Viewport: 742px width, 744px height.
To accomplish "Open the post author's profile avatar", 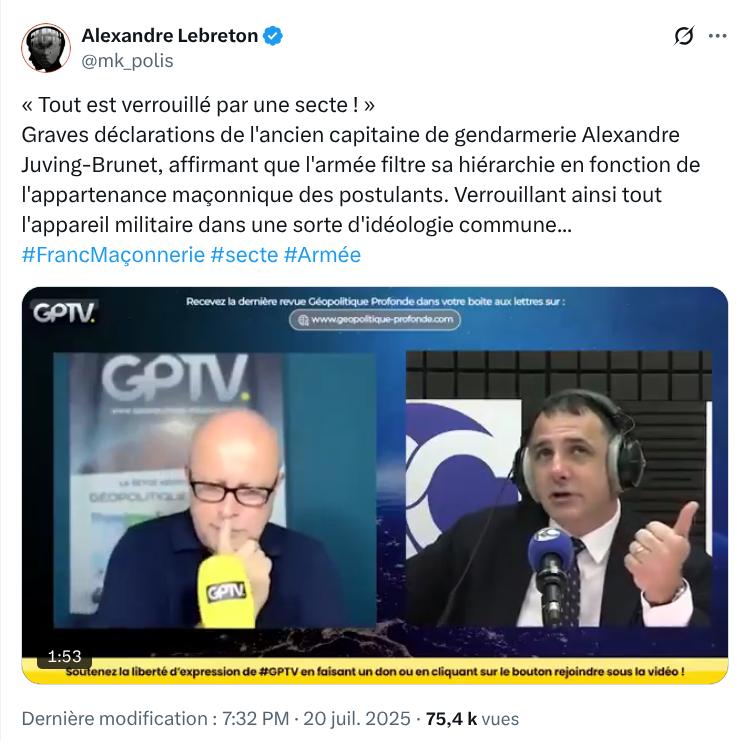I will pyautogui.click(x=46, y=48).
